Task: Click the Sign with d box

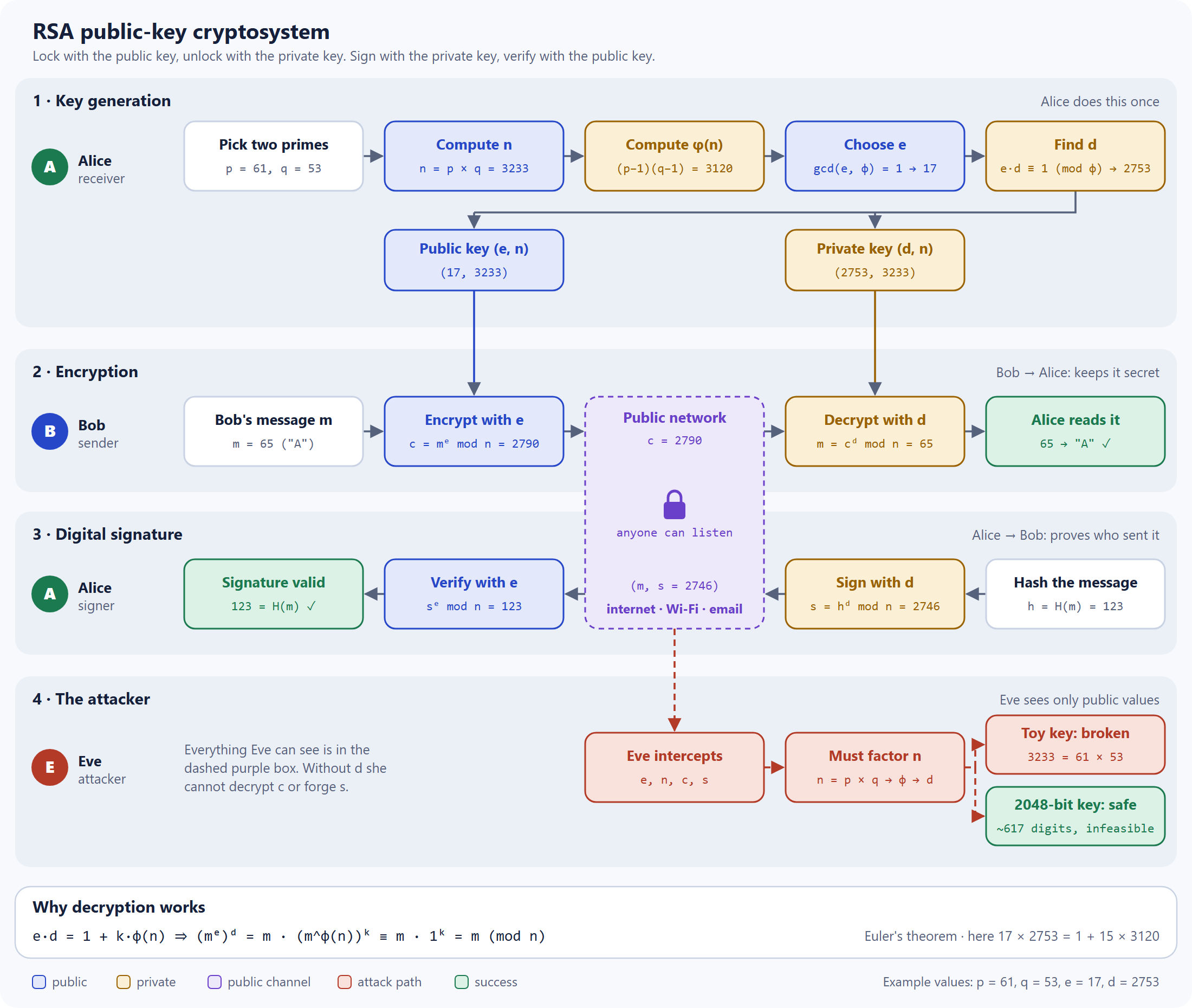Action: 875,594
